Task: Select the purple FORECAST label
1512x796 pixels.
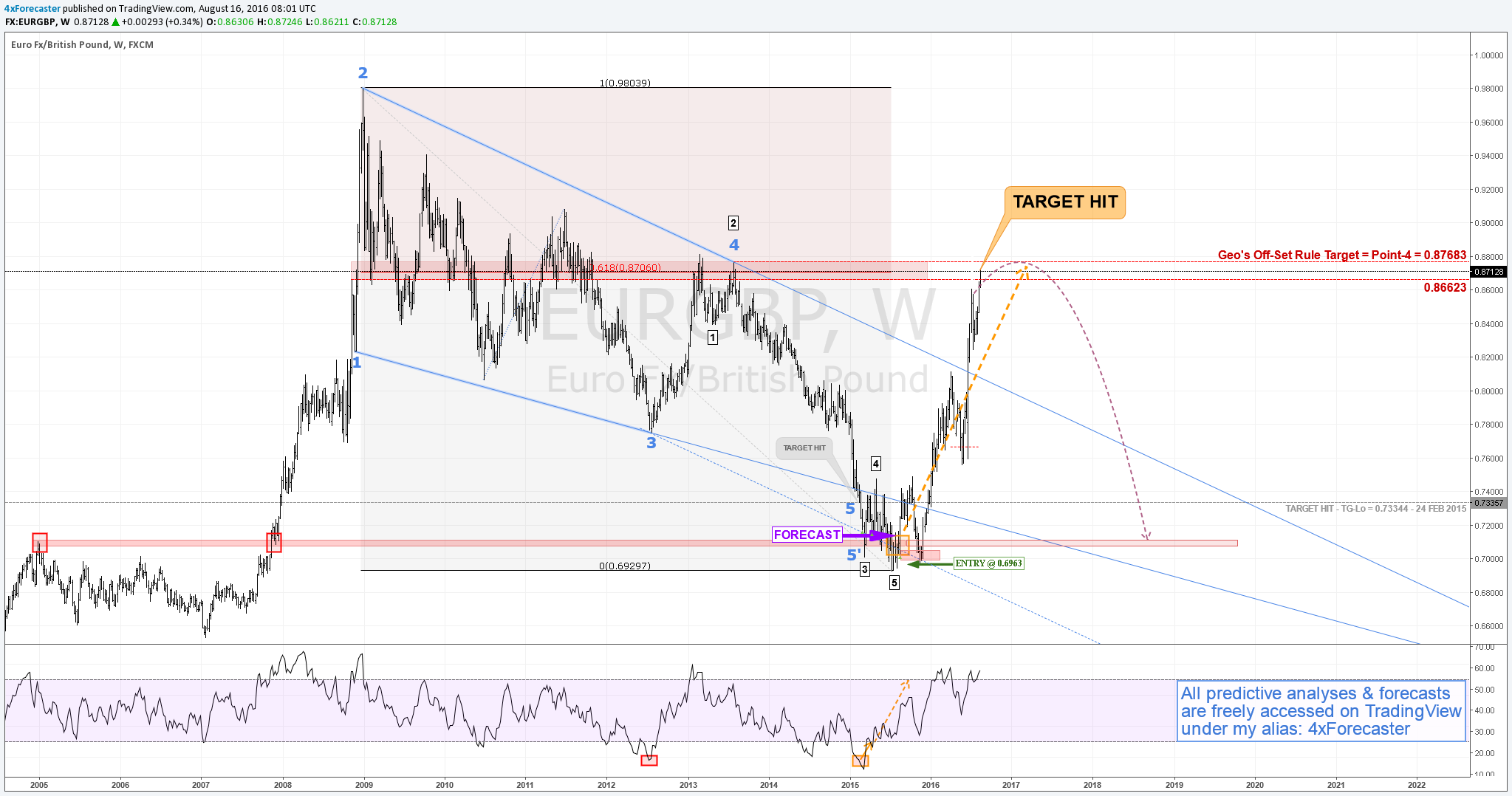Action: [807, 535]
